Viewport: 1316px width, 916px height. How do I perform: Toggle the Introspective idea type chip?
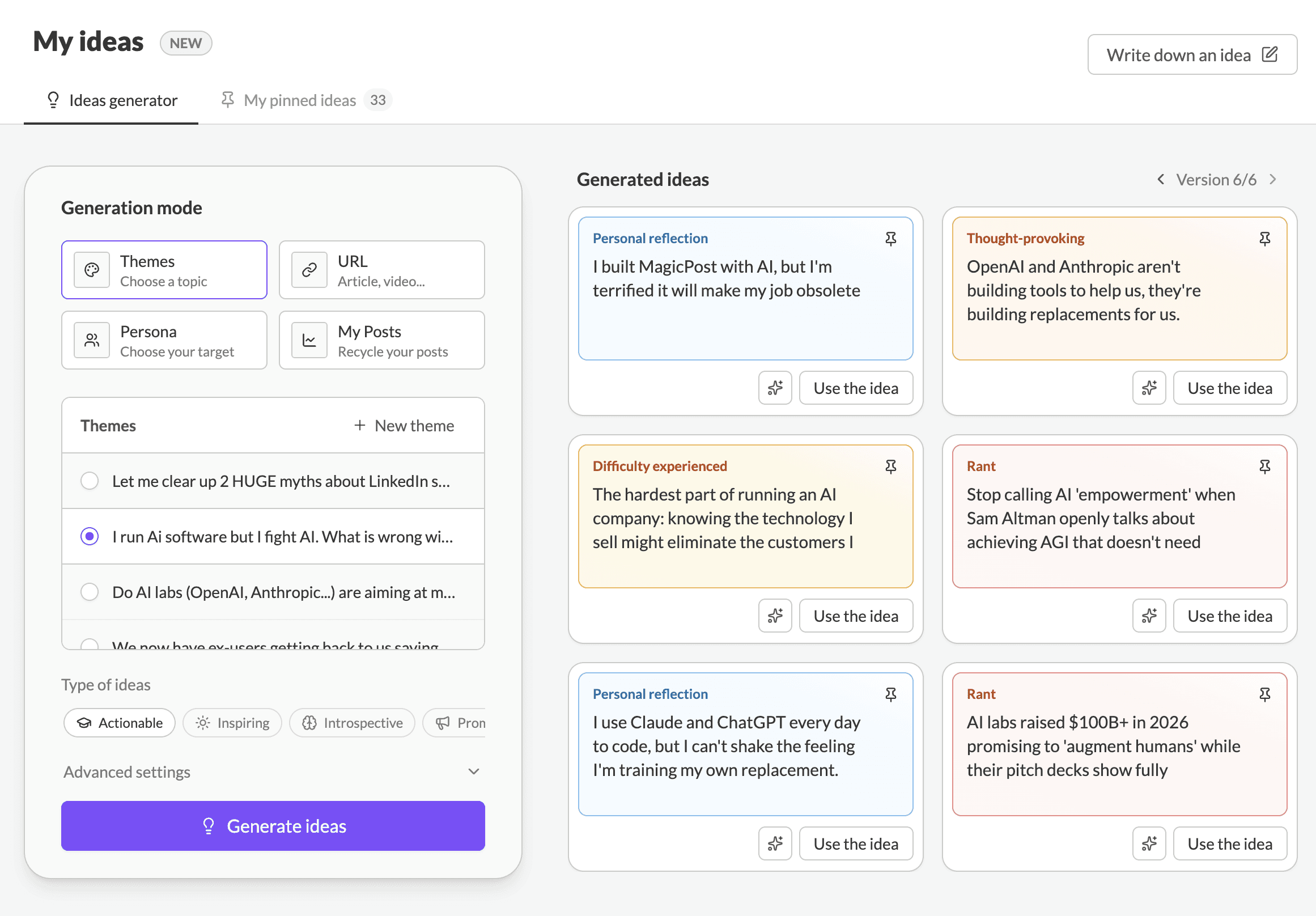pos(352,723)
